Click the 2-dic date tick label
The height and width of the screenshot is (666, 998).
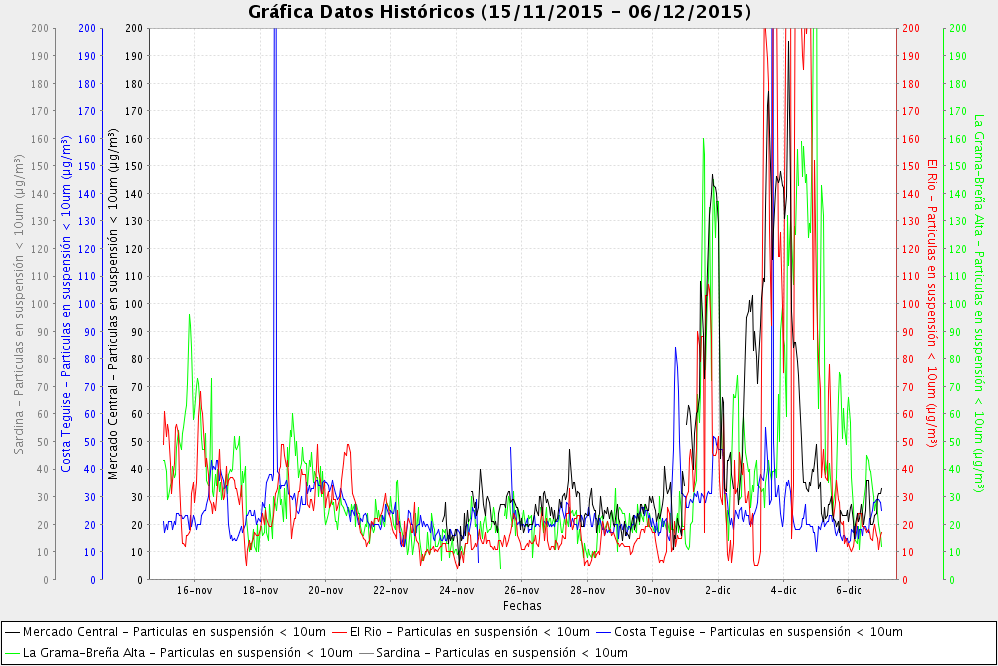click(717, 591)
